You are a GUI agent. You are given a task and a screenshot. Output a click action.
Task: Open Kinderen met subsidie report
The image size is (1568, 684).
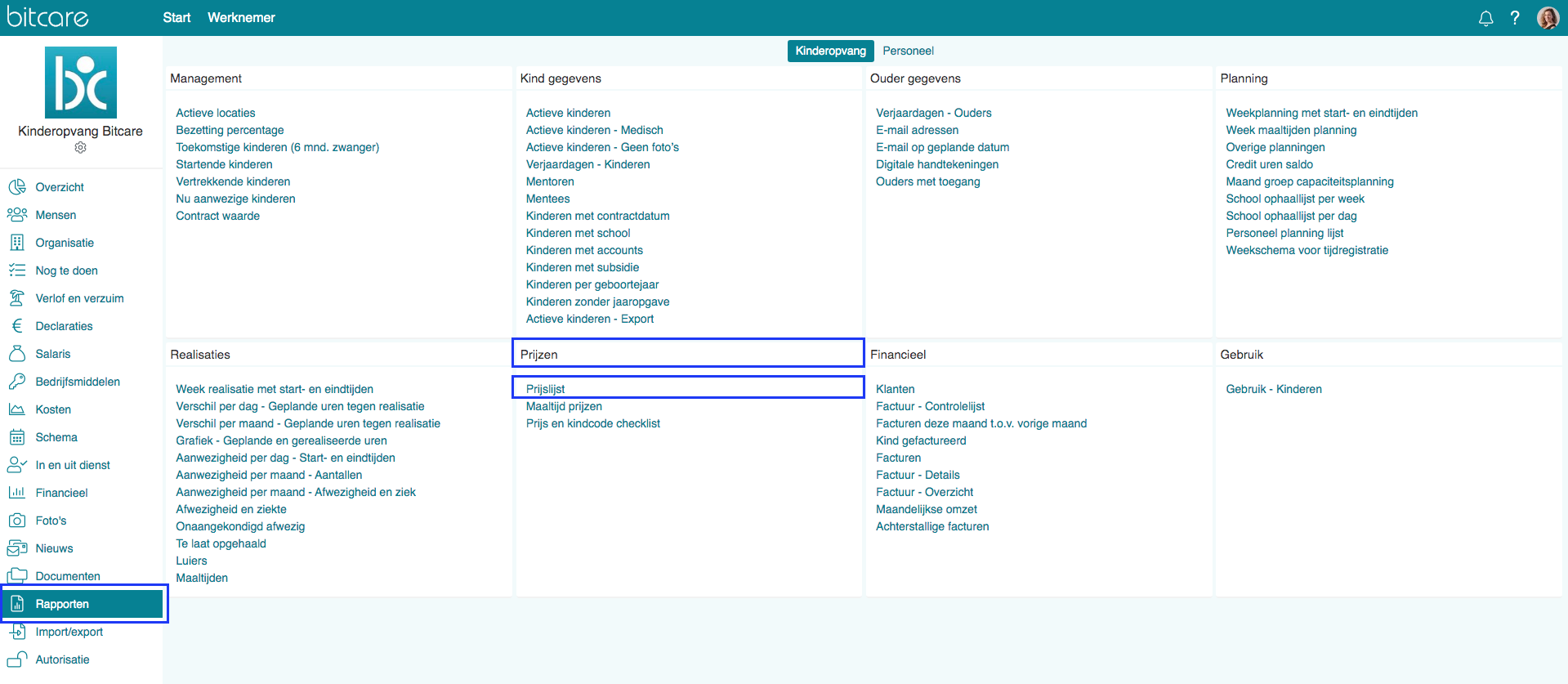tap(583, 267)
